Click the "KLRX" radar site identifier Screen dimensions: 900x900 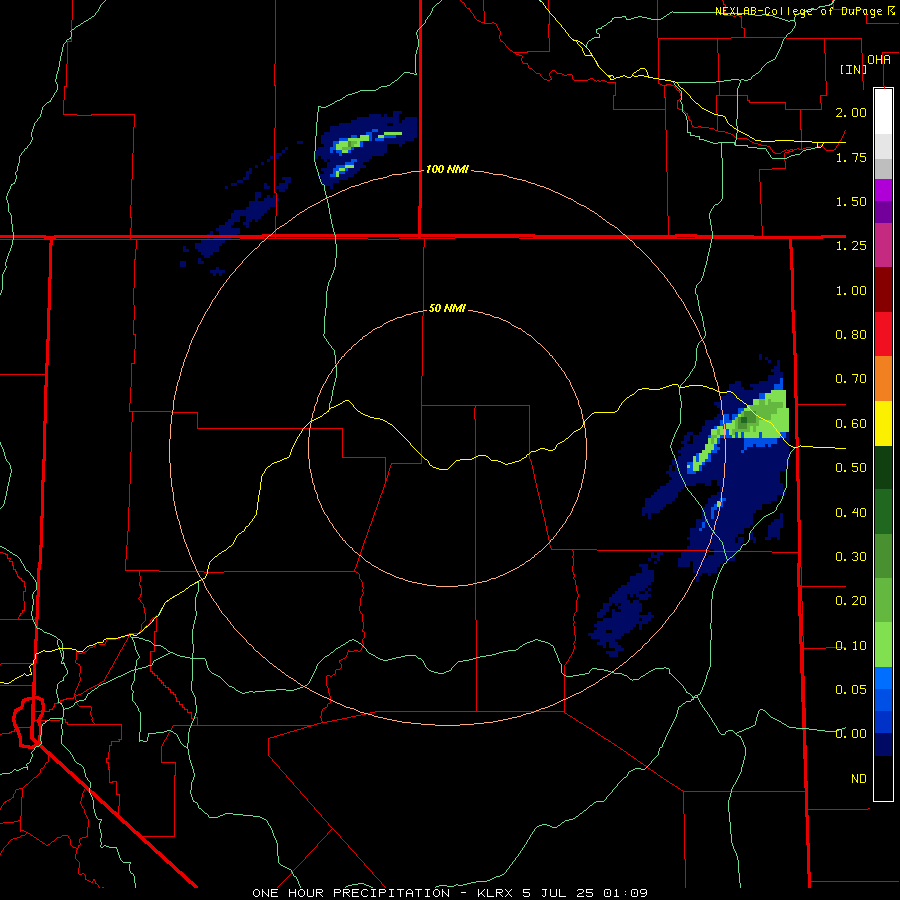495,893
